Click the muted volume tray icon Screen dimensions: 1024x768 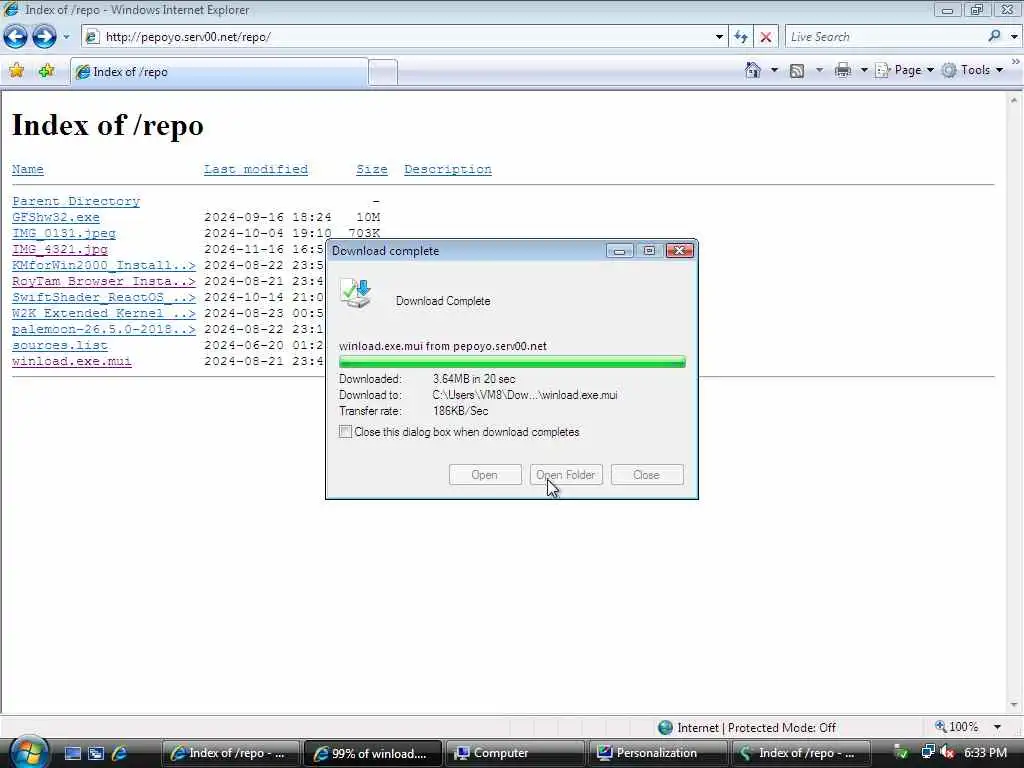tap(947, 752)
